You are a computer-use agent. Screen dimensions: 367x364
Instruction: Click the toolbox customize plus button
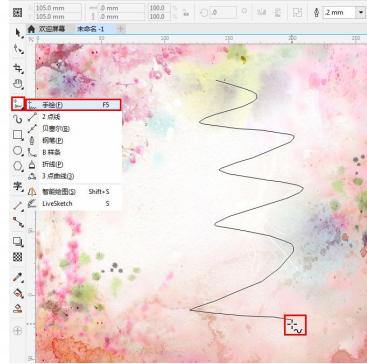click(18, 331)
